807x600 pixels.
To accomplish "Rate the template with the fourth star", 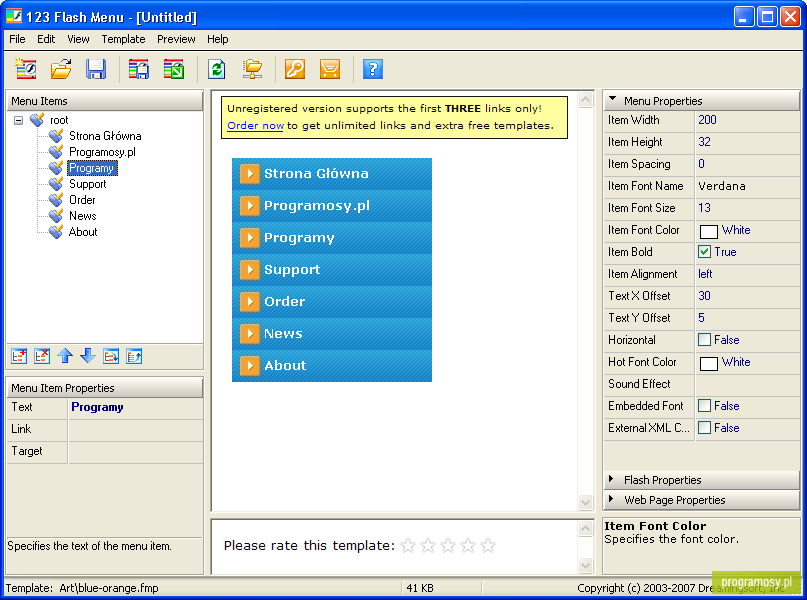I will tap(468, 545).
